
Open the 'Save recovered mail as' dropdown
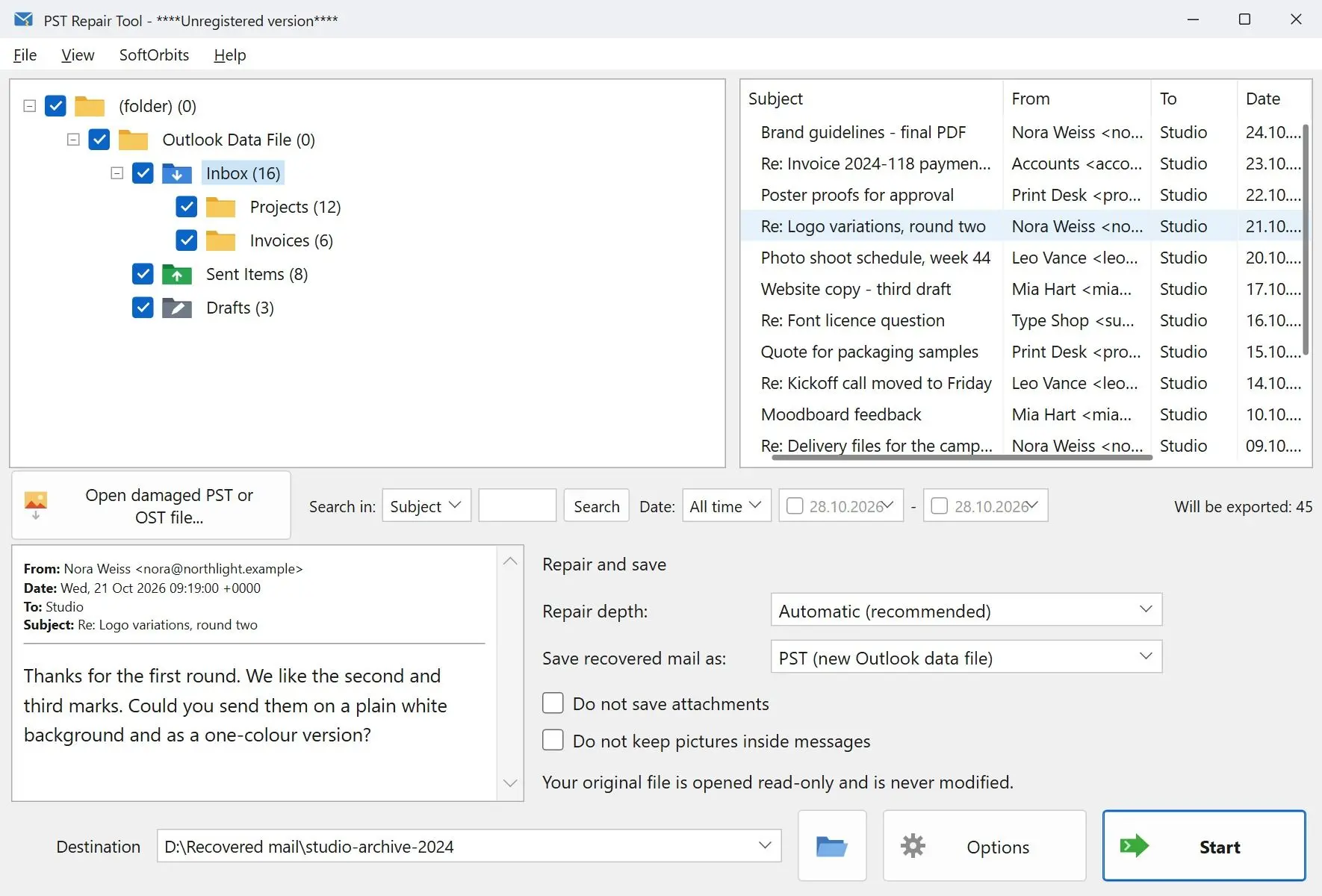pos(966,657)
